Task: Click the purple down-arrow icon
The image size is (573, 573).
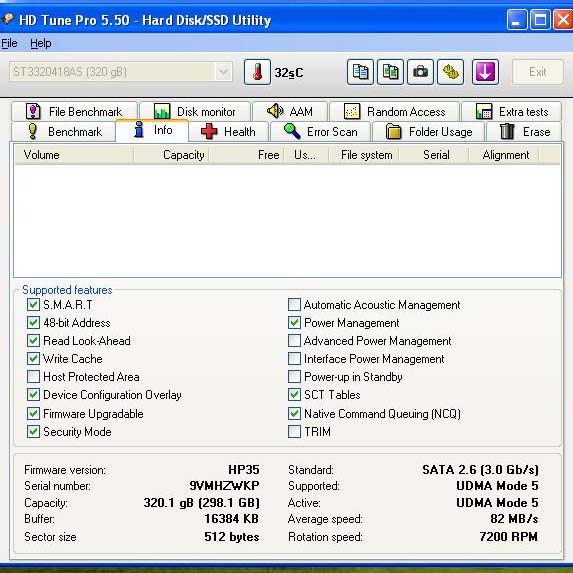Action: coord(485,72)
